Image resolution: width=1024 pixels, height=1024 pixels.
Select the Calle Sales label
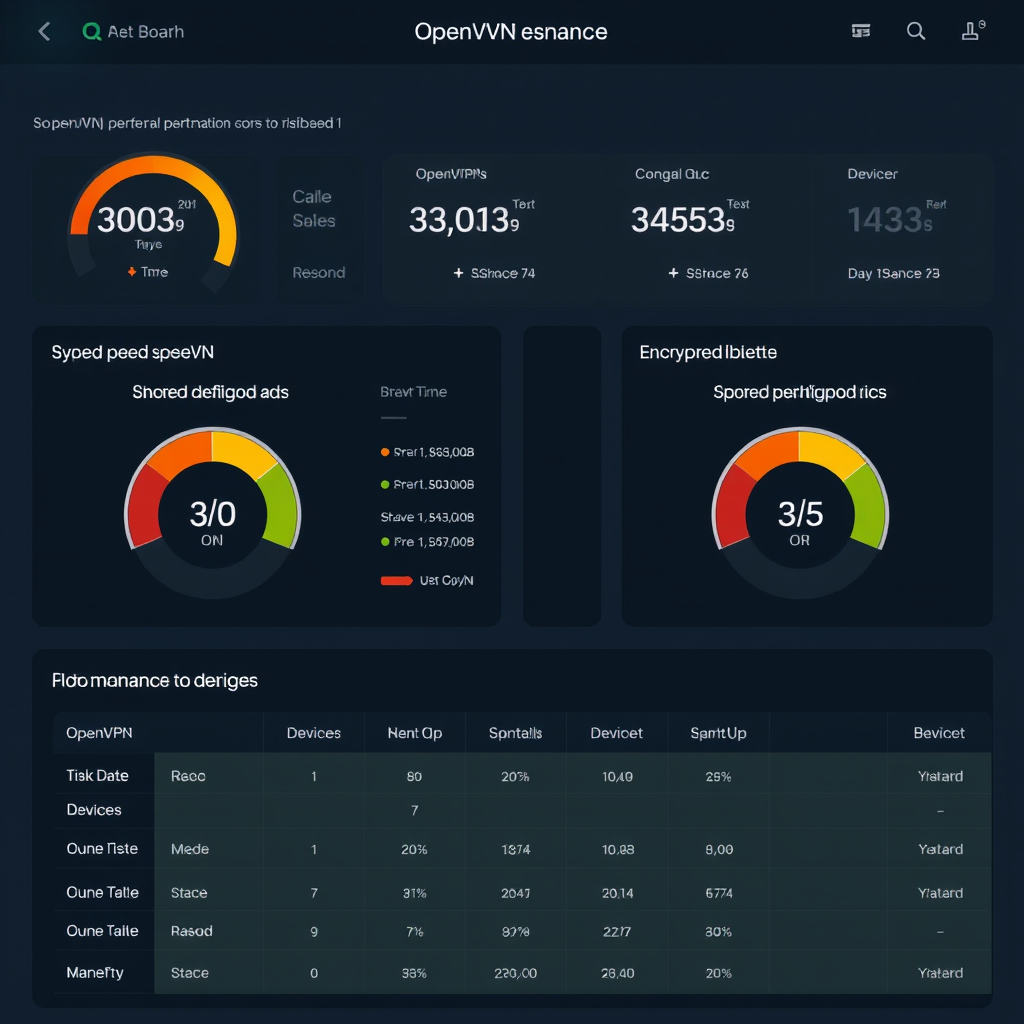313,208
